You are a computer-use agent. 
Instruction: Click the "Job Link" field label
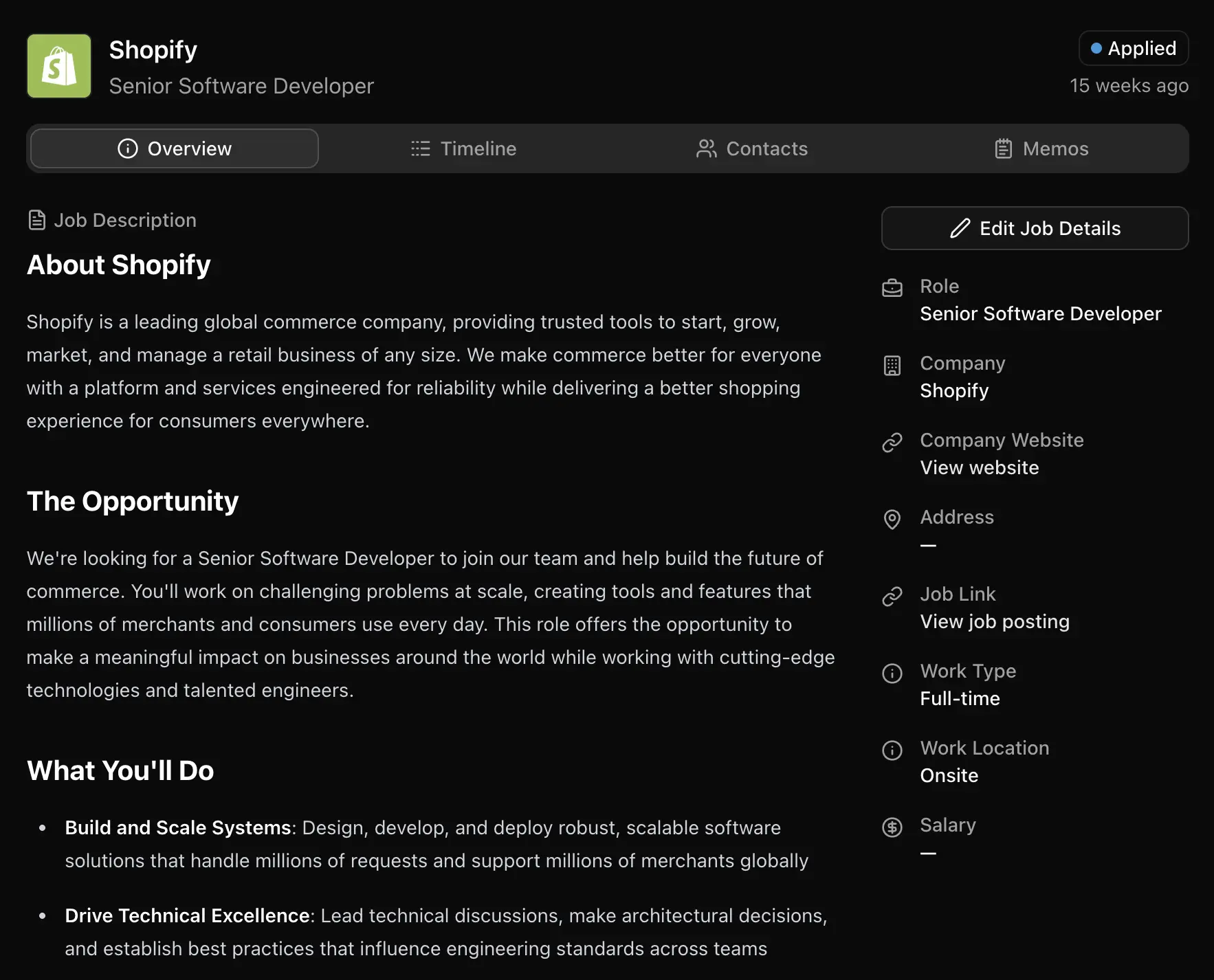click(x=958, y=594)
